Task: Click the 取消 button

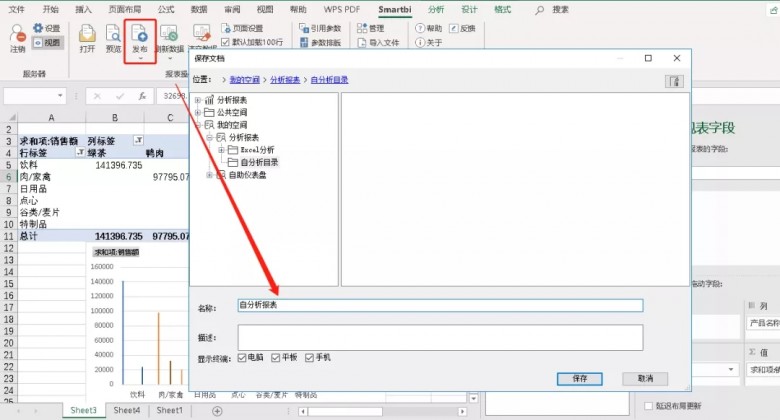Action: click(x=645, y=379)
